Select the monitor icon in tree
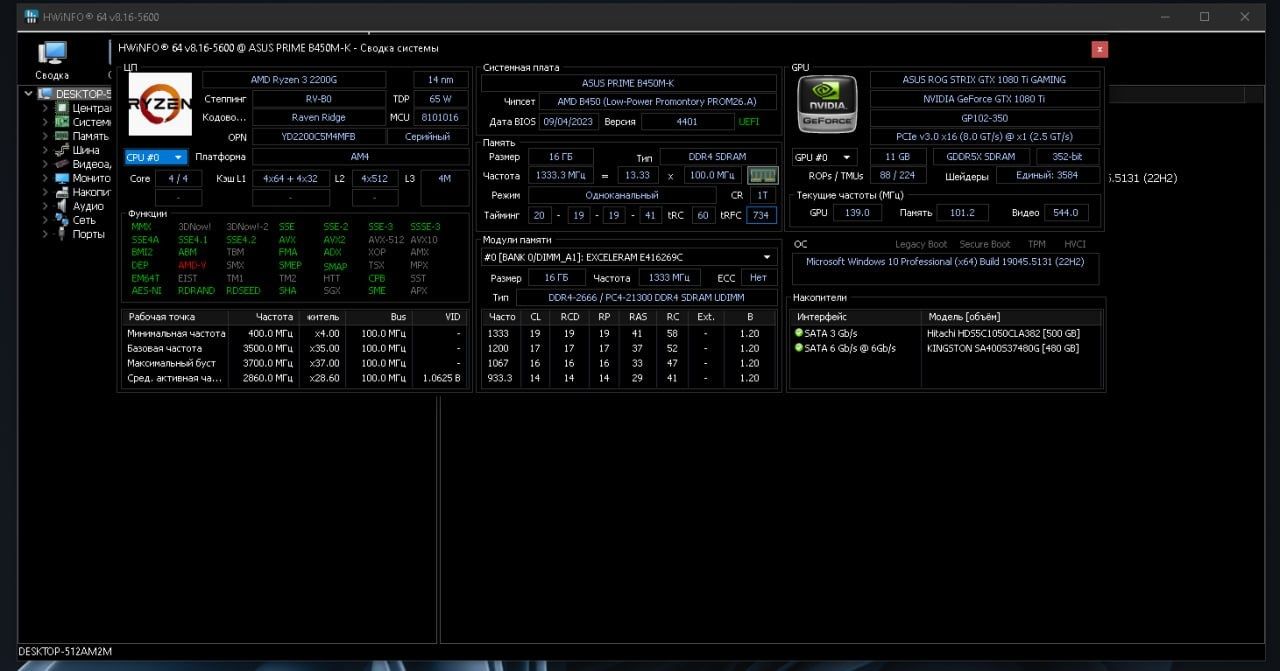Viewport: 1280px width, 671px height. (x=62, y=178)
